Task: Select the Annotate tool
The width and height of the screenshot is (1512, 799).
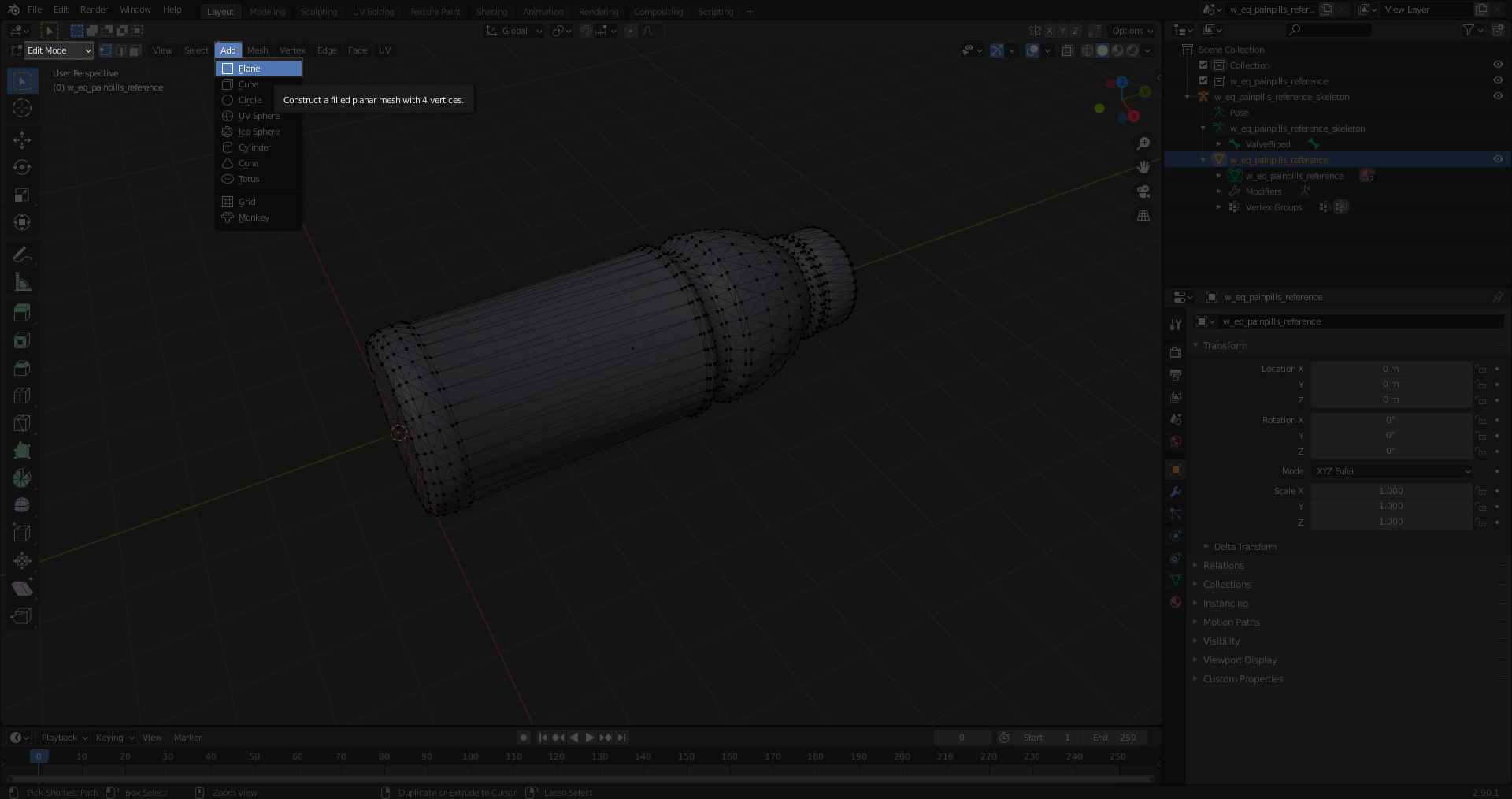Action: click(x=22, y=255)
